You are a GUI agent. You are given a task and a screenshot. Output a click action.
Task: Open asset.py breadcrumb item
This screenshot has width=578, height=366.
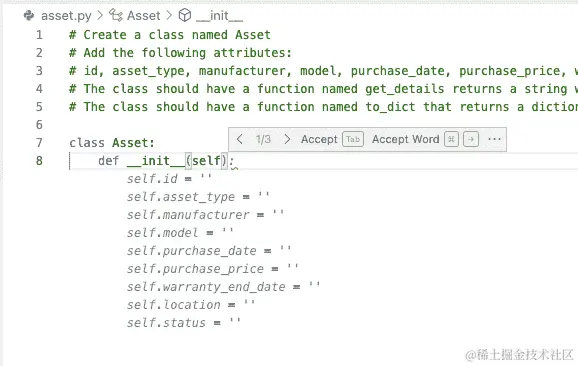click(x=66, y=16)
